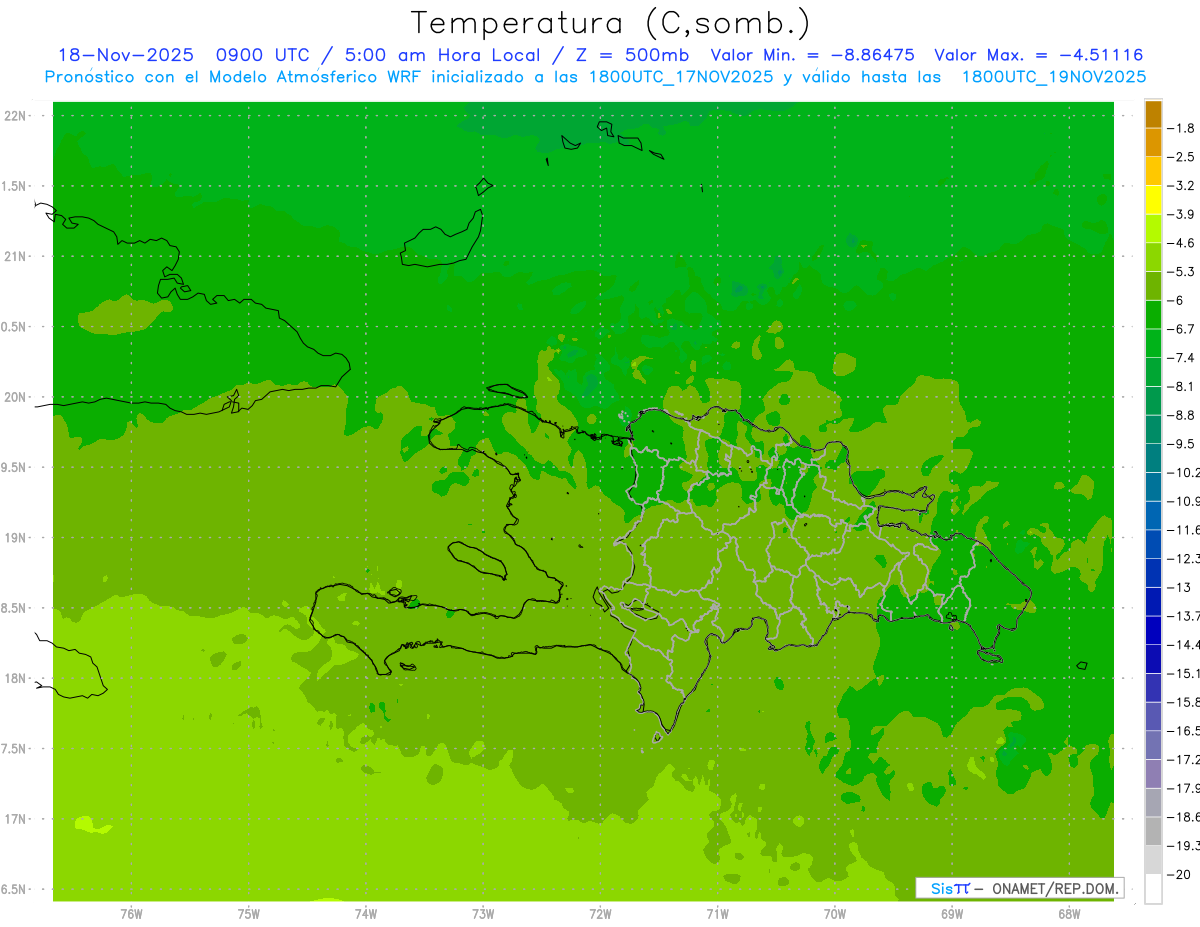Select '1800UTC_19NOV2025' valid-until time text
The height and width of the screenshot is (927, 1200).
pos(1053,76)
